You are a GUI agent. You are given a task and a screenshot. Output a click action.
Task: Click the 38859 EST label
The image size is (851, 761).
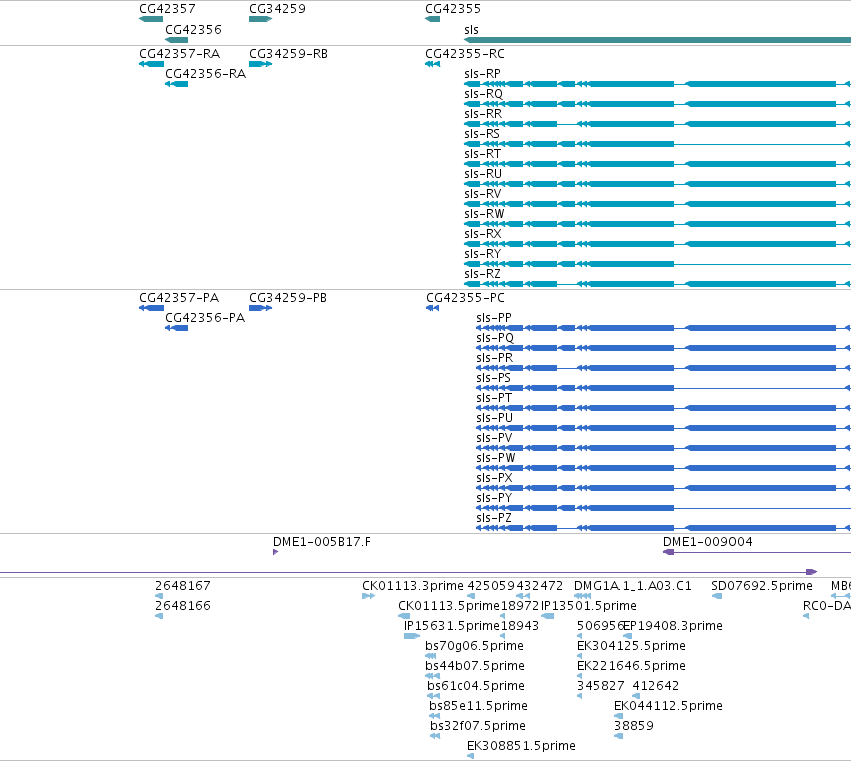click(x=633, y=726)
